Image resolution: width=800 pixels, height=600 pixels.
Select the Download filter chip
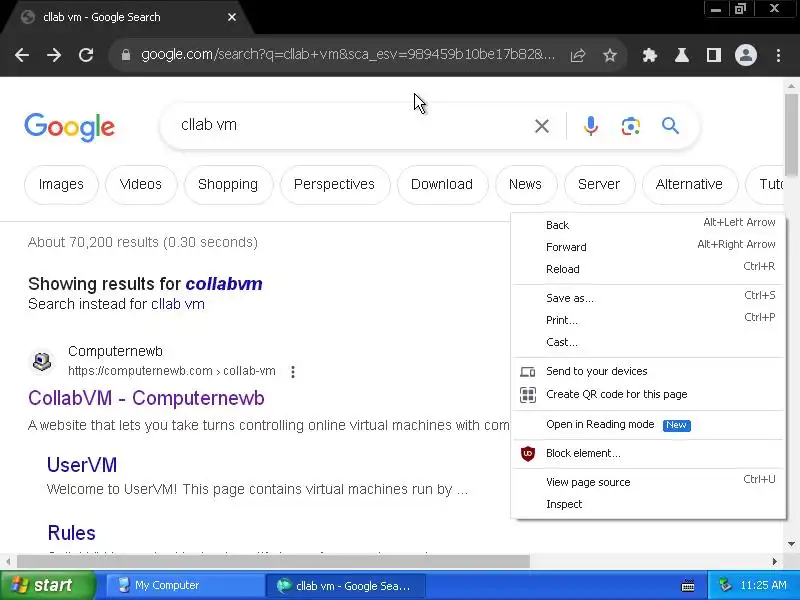(x=442, y=184)
